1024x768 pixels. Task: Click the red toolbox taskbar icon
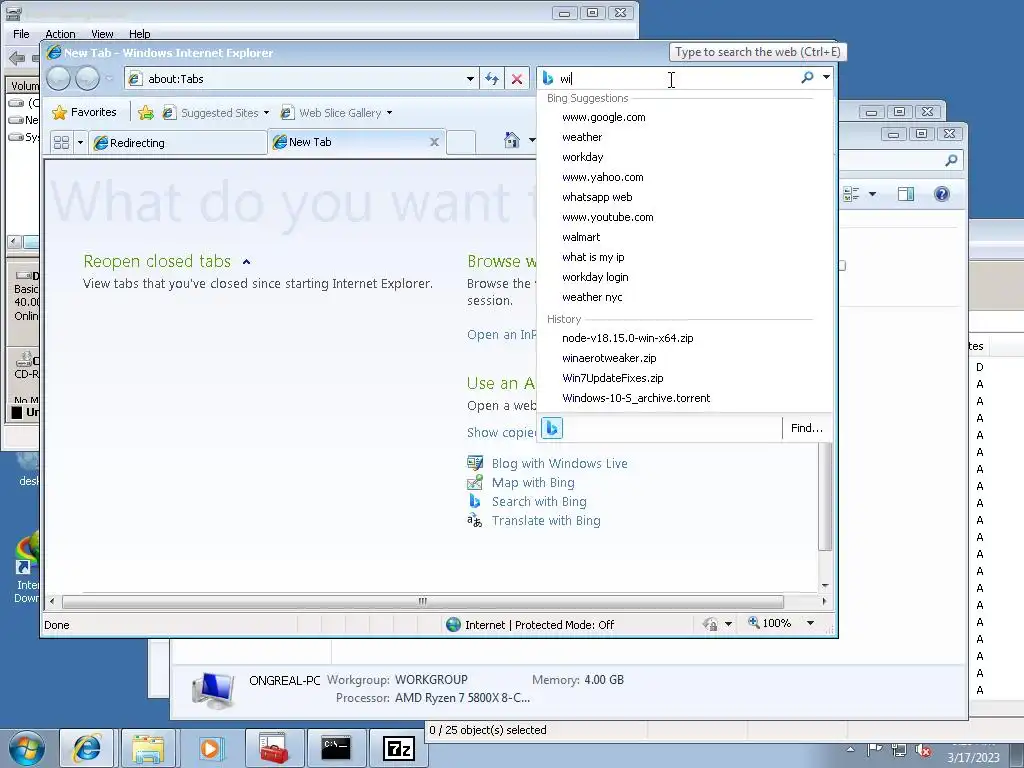tap(273, 748)
